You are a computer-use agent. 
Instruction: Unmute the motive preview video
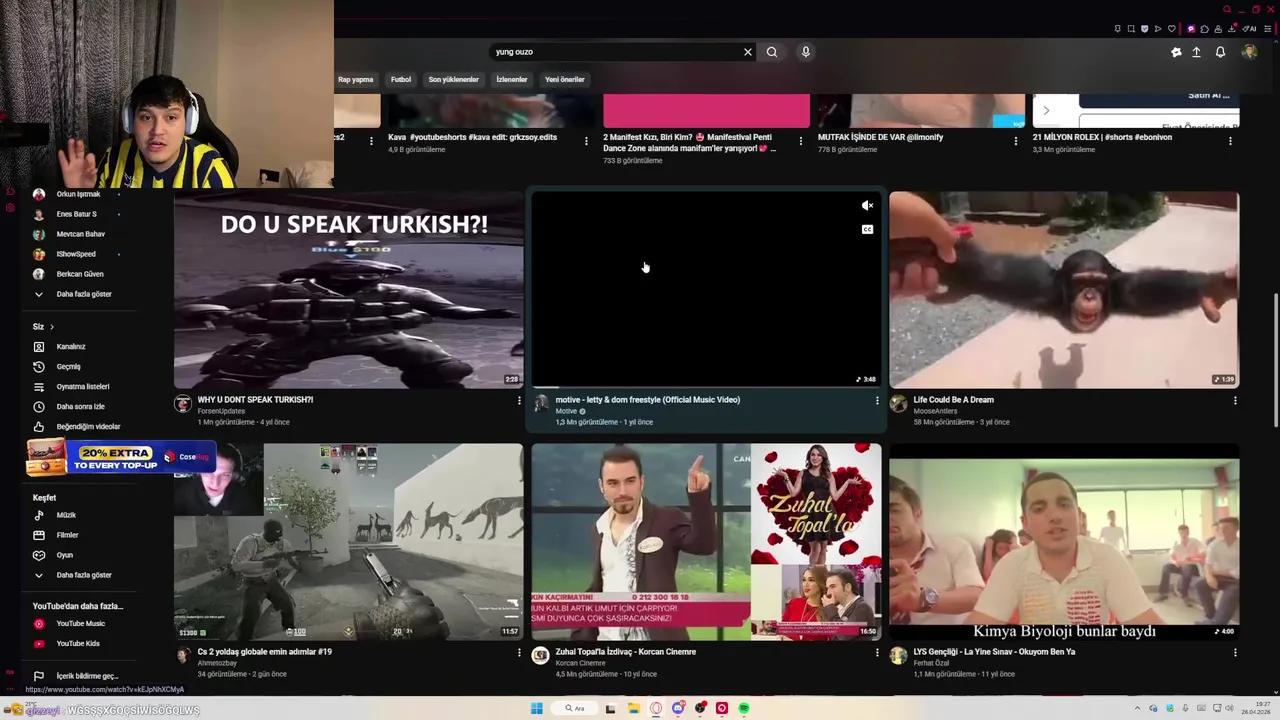click(867, 206)
